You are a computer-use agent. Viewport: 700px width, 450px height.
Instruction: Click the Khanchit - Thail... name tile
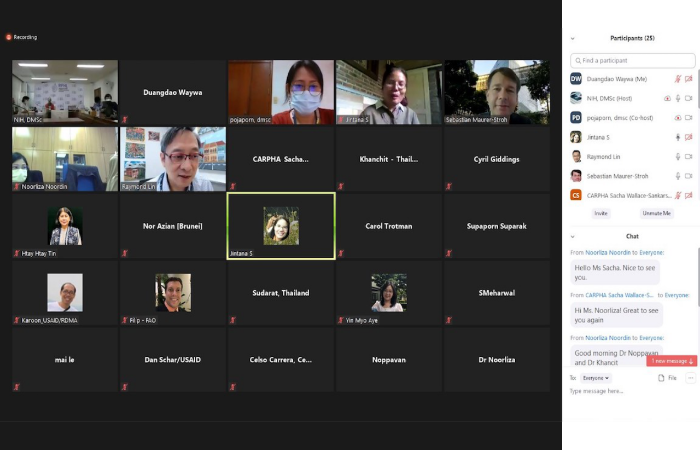point(389,159)
